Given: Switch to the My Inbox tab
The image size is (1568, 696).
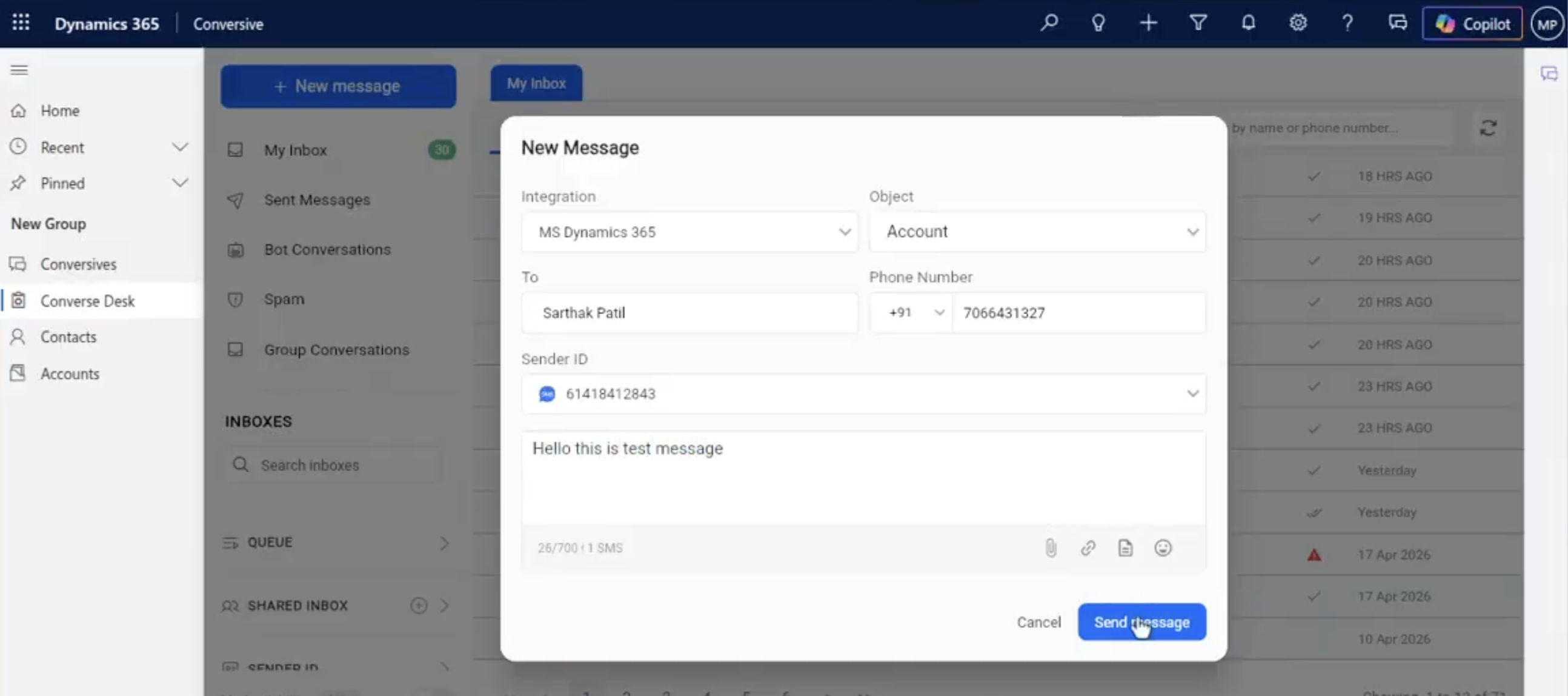Looking at the screenshot, I should click(x=536, y=84).
